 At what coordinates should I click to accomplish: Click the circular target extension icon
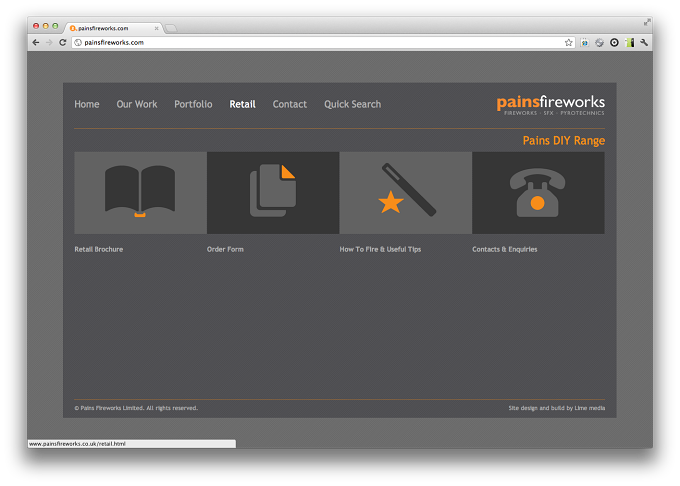[614, 42]
